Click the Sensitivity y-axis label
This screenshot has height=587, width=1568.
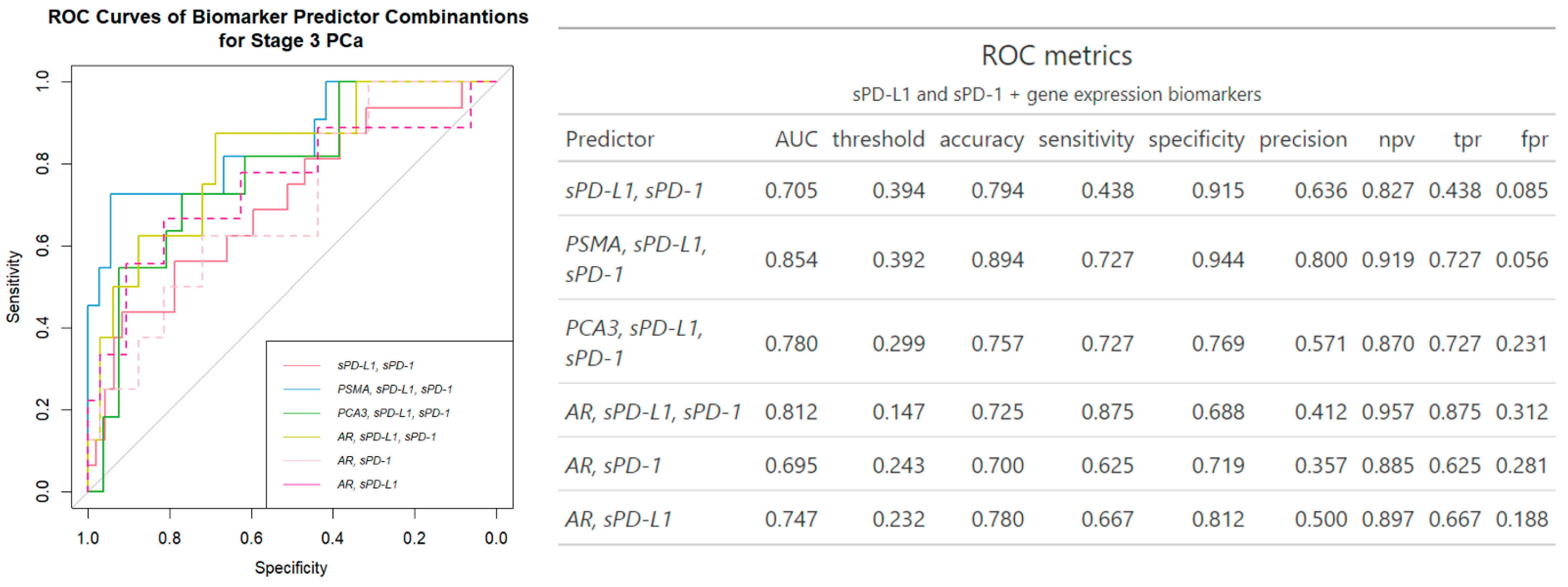13,286
